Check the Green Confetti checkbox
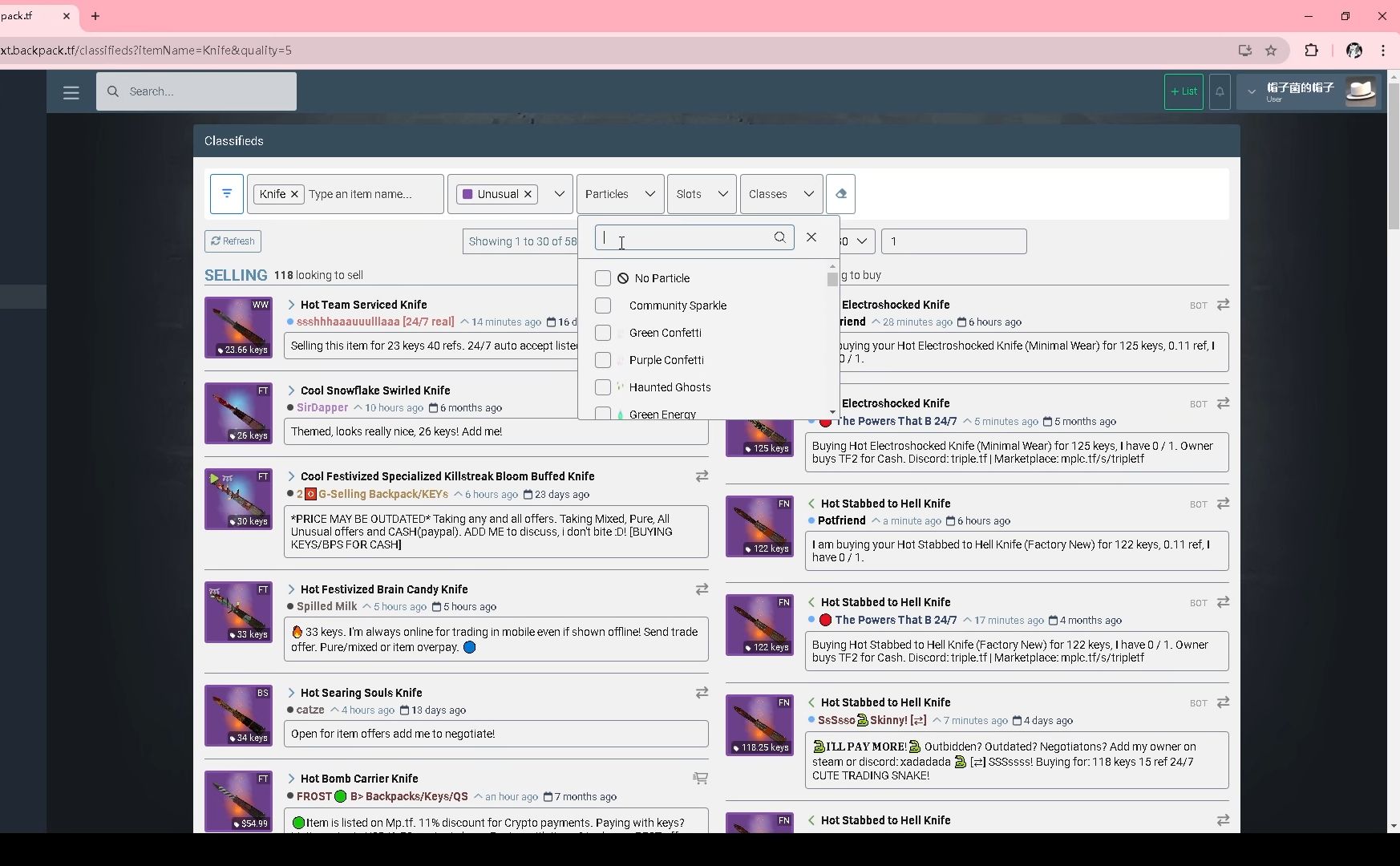The height and width of the screenshot is (866, 1400). coord(603,333)
